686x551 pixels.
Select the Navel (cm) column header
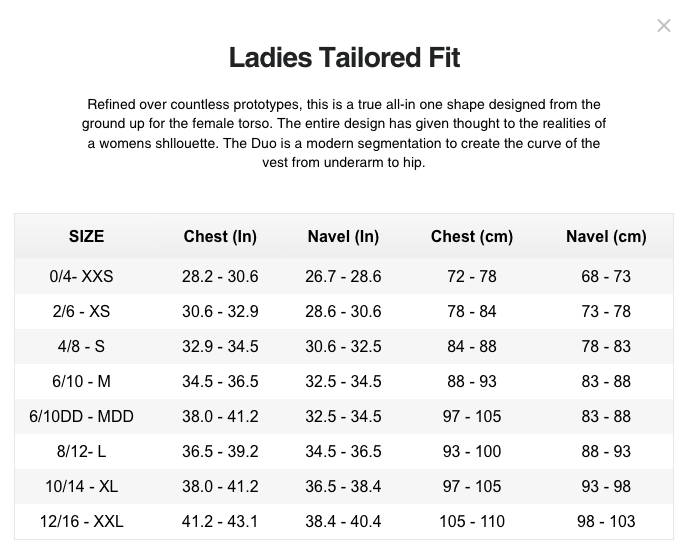click(x=606, y=236)
